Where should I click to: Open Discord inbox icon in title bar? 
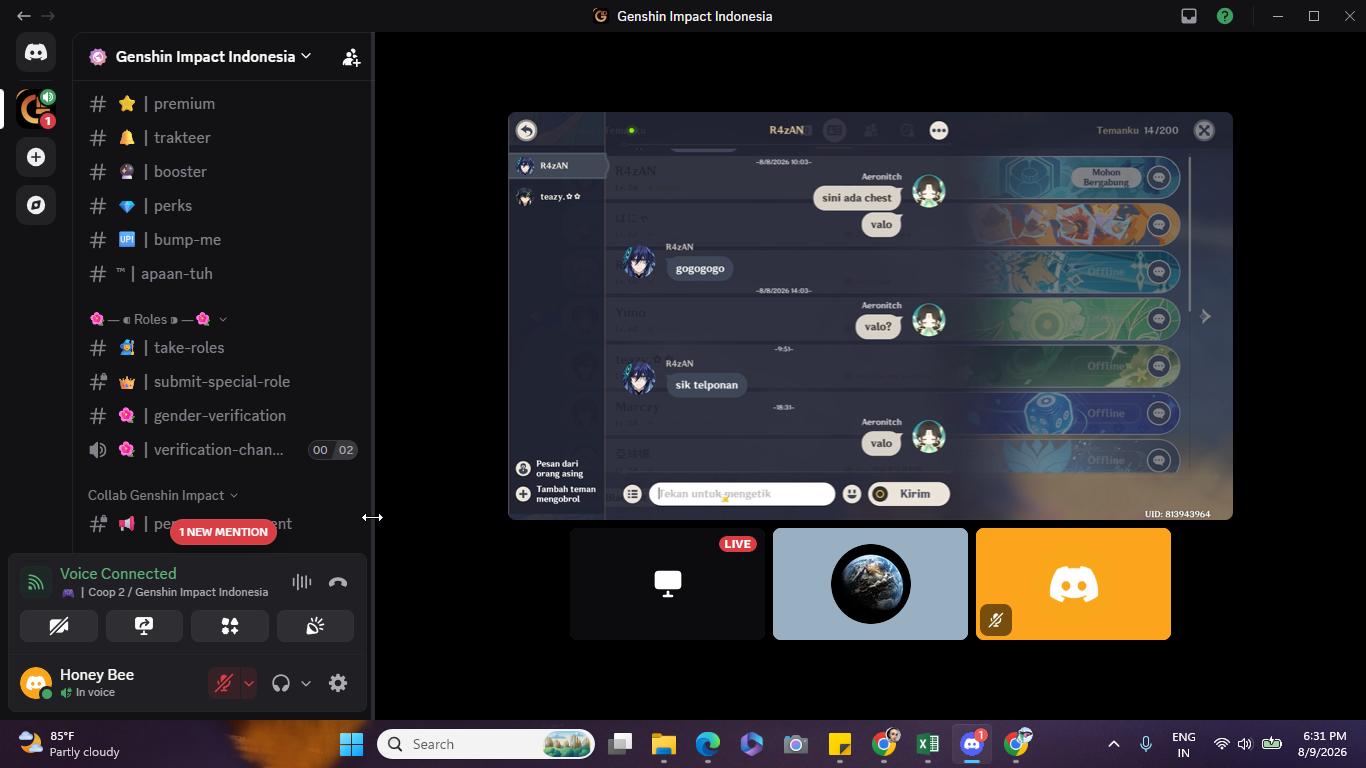click(1189, 16)
